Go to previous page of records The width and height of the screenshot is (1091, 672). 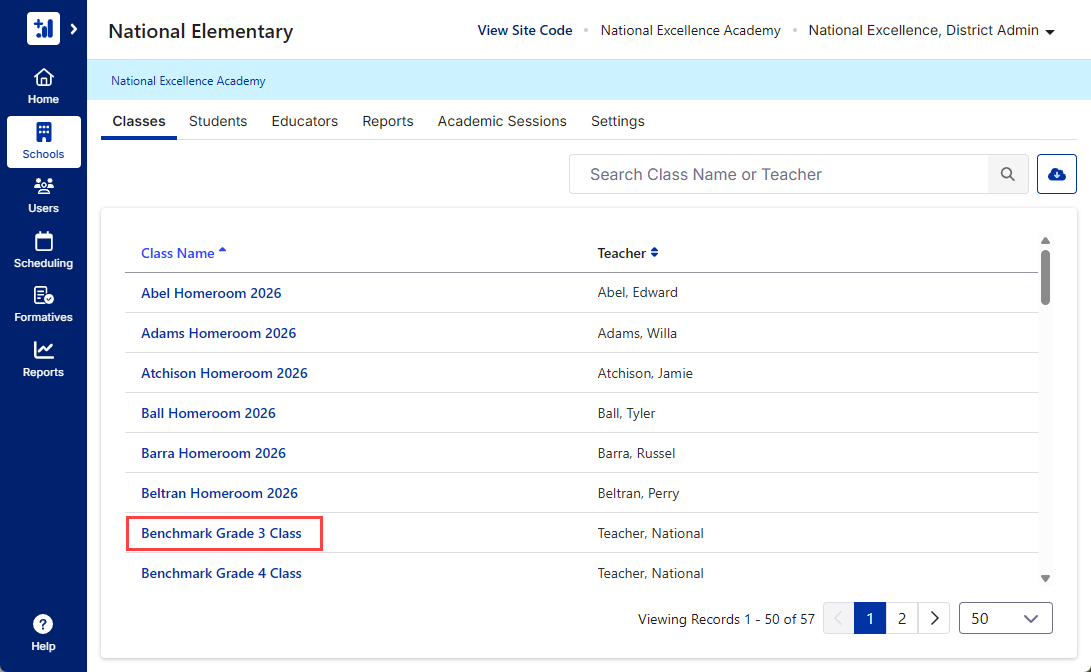(838, 618)
